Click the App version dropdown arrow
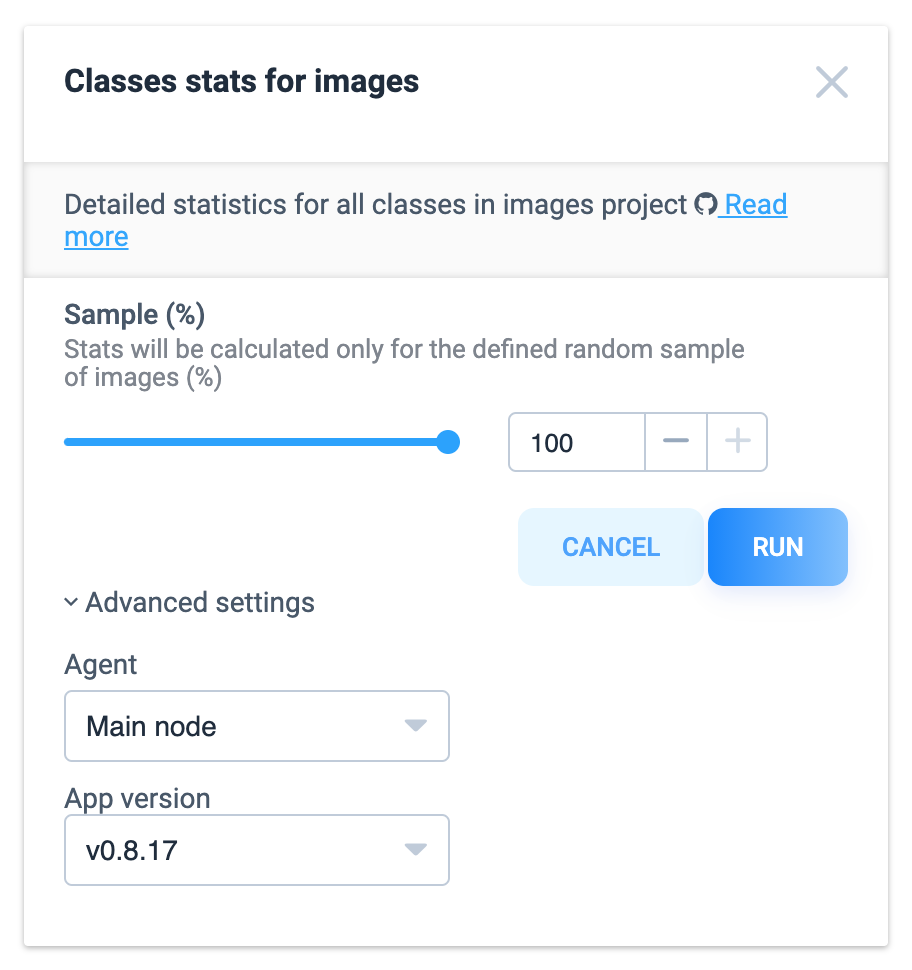Viewport: 912px width, 970px height. click(x=415, y=849)
